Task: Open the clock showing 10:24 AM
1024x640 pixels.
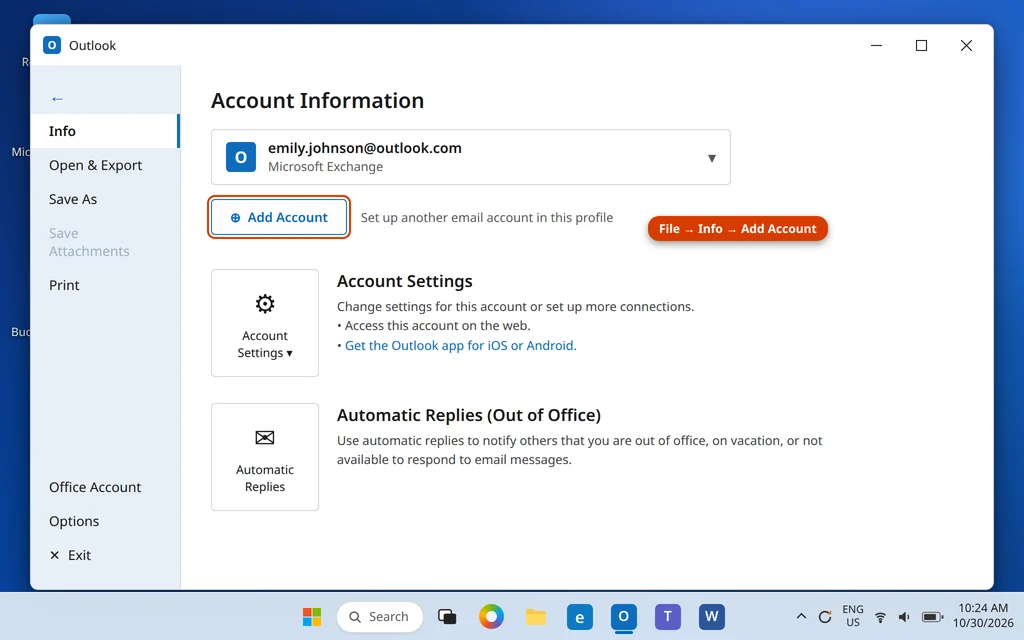Action: 984,616
